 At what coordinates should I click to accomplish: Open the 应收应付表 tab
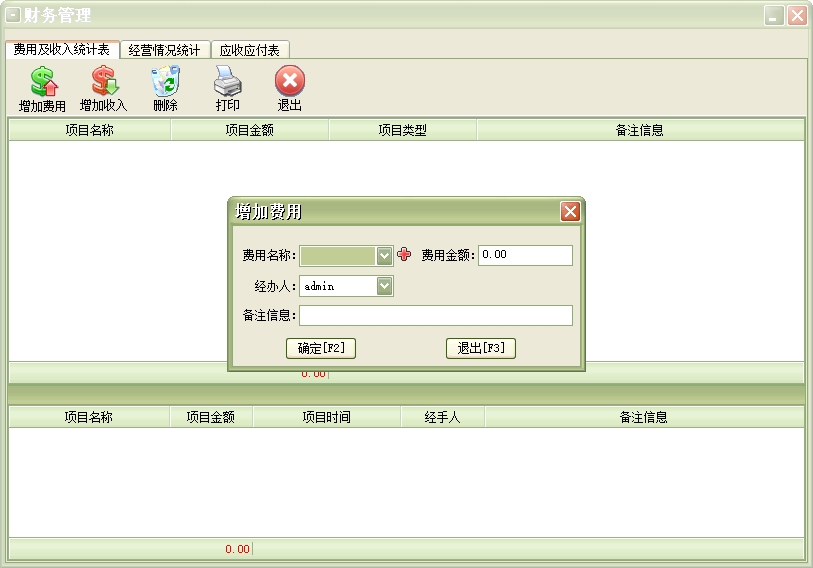pos(249,50)
